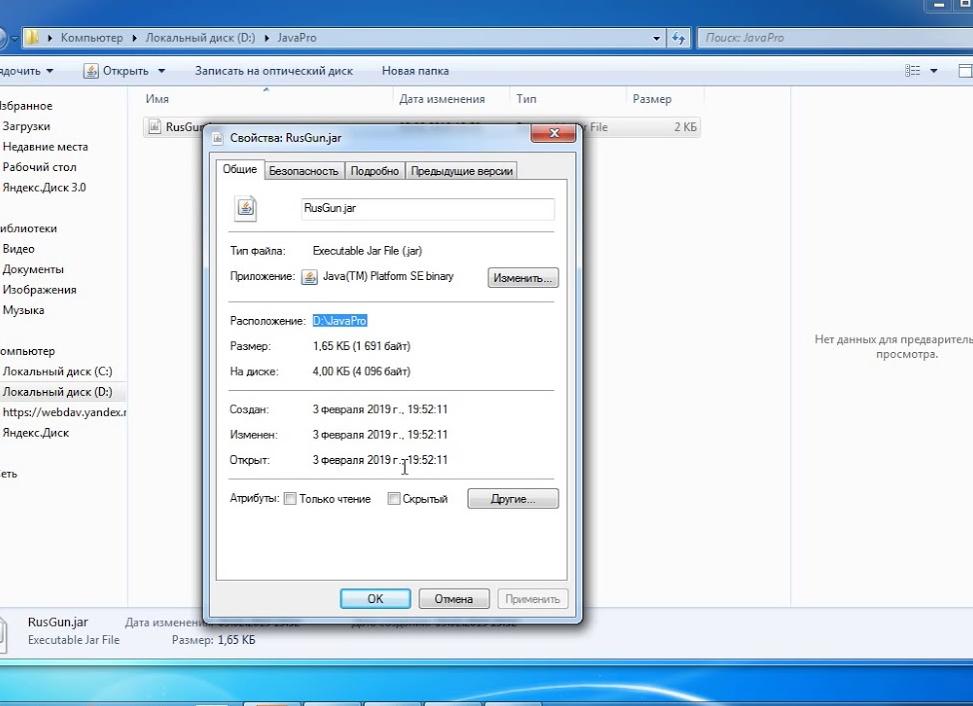This screenshot has height=706, width=973.
Task: Open Загрузки in the sidebar
Action: pos(26,126)
